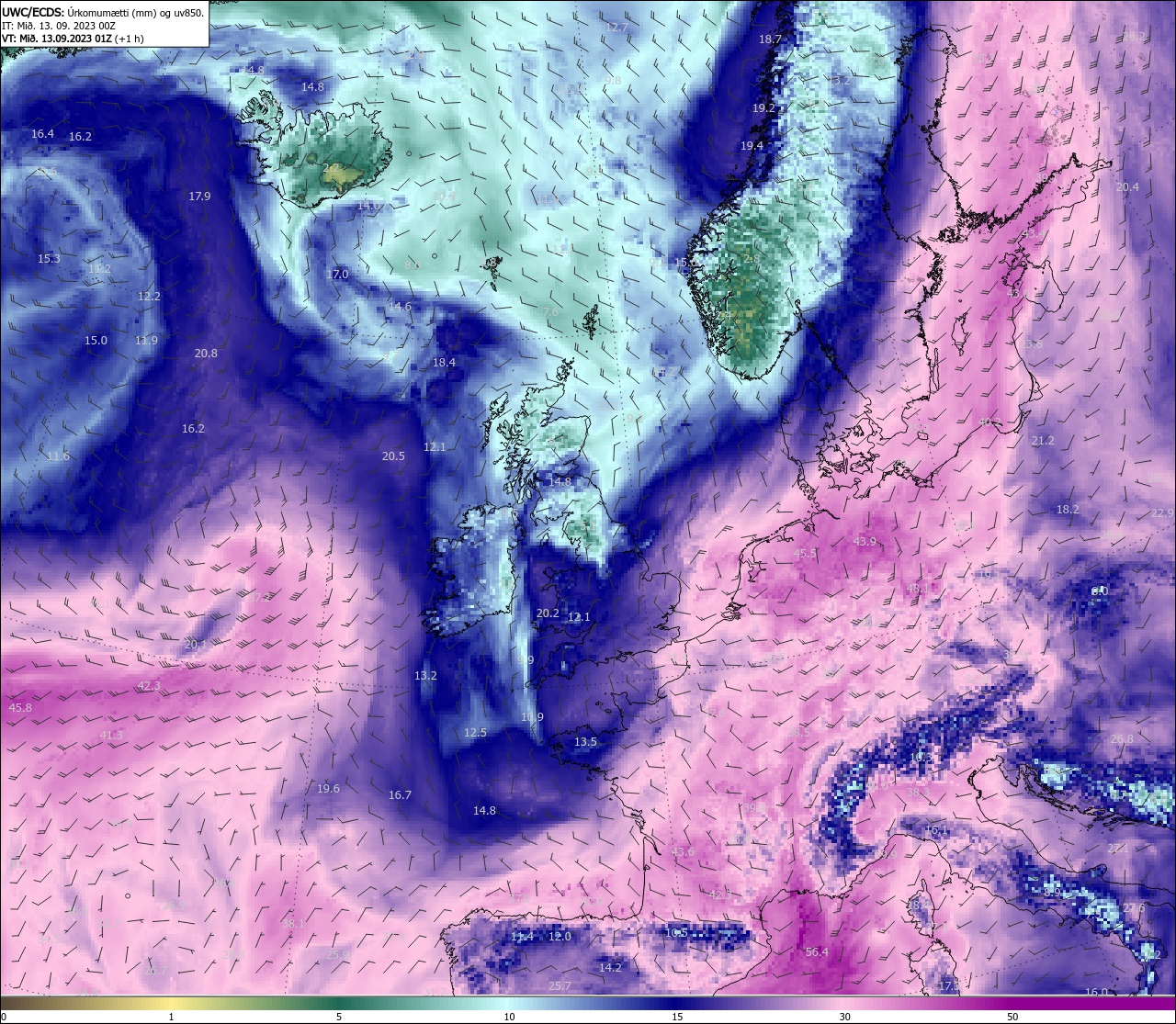This screenshot has height=1024, width=1176.
Task: Select the 5 tick on the color scale
Action: (339, 1017)
